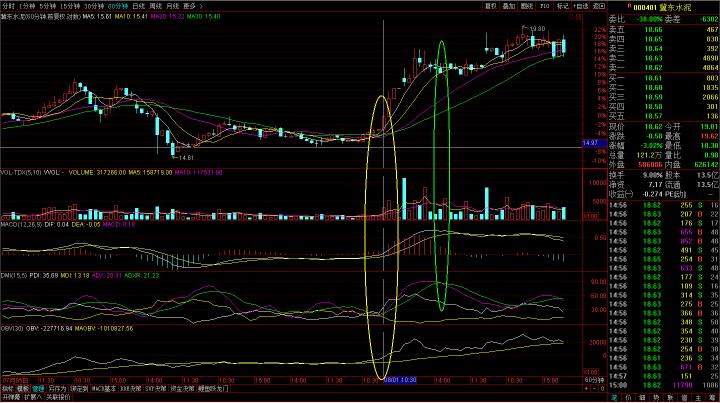Click the 买一 bid price row

pyautogui.click(x=664, y=78)
